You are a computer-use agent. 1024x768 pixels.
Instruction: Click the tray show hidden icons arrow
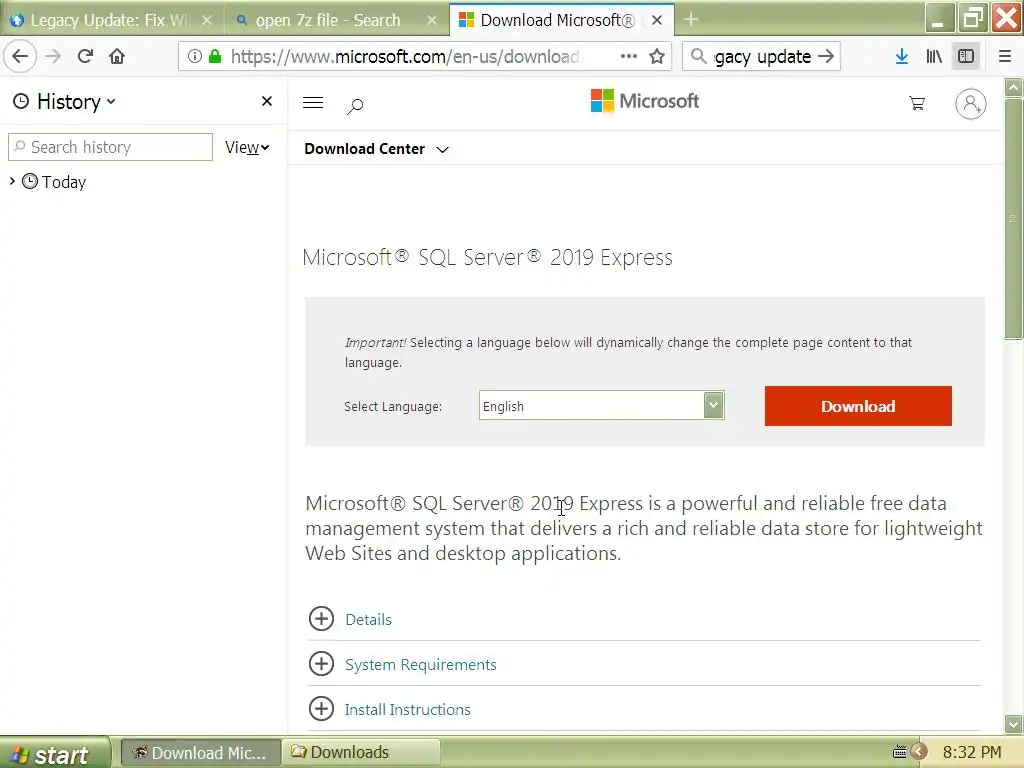919,752
